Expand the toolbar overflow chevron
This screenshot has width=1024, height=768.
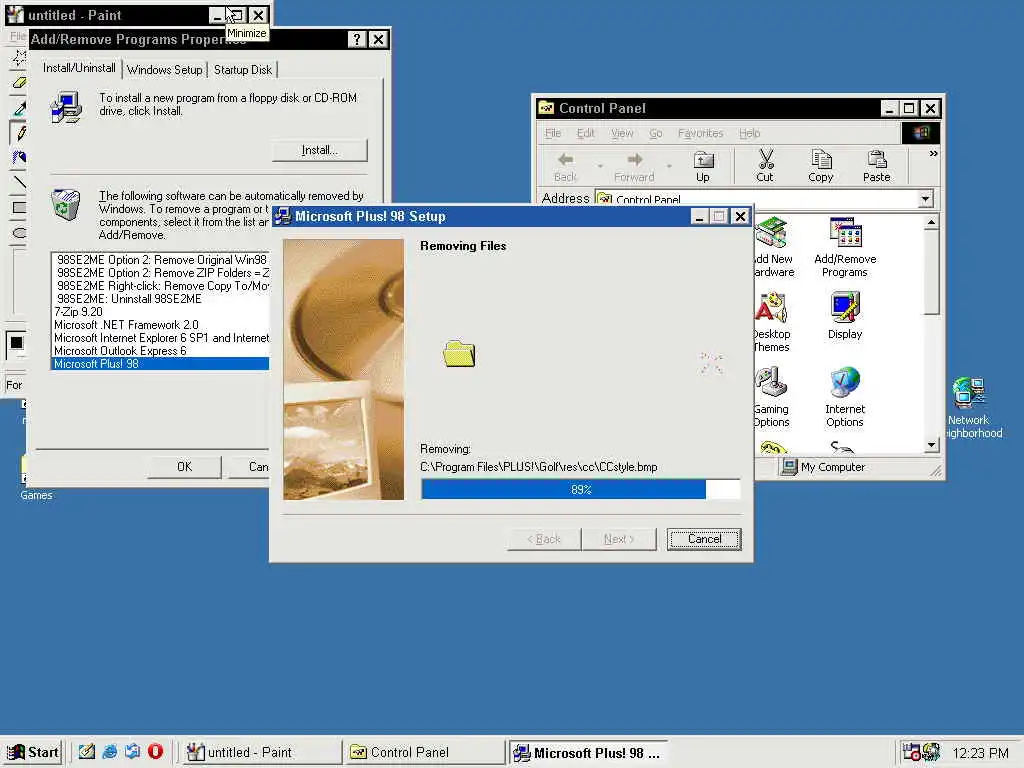click(x=933, y=153)
